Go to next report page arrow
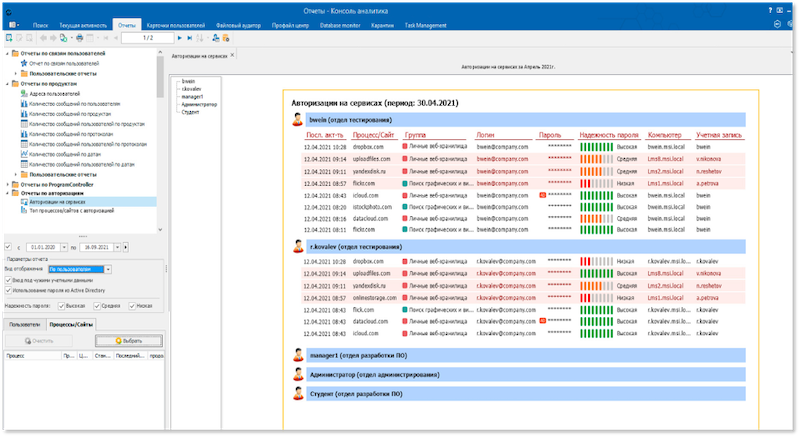This screenshot has width=800, height=438. (x=178, y=37)
